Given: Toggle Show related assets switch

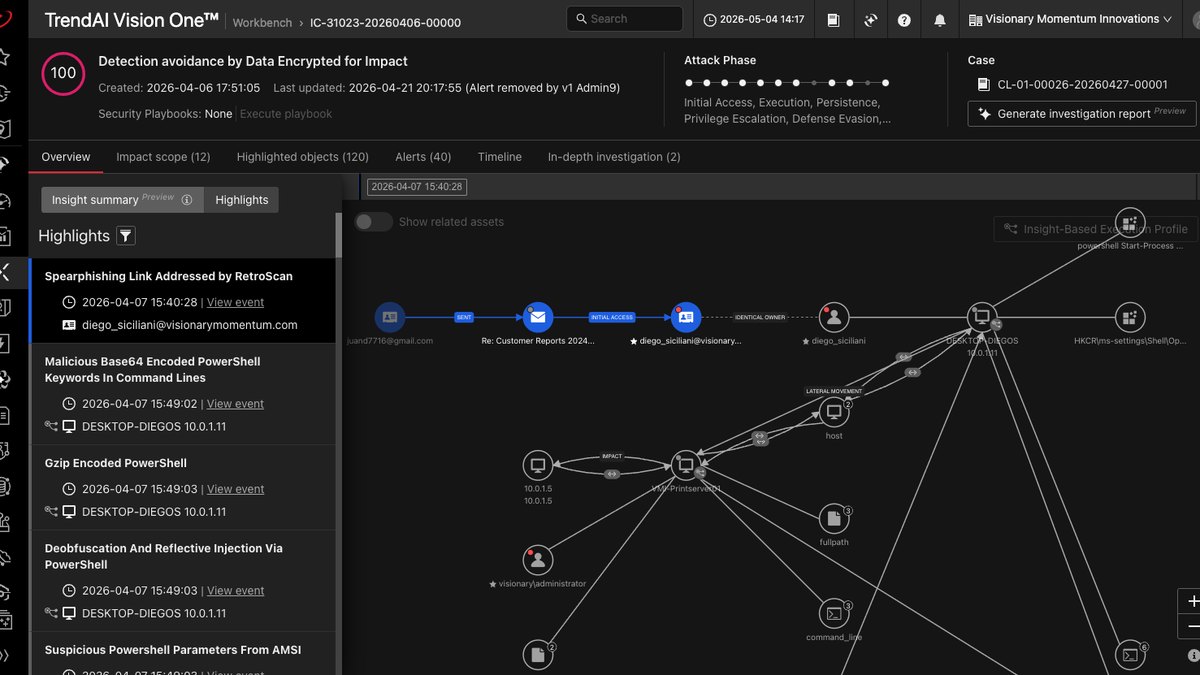Looking at the screenshot, I should tap(374, 222).
